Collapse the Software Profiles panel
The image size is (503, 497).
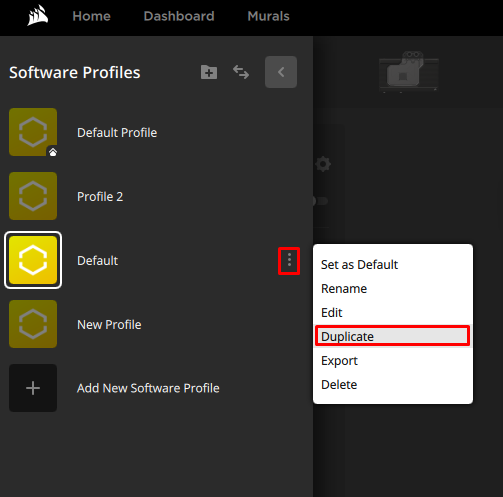pos(281,72)
